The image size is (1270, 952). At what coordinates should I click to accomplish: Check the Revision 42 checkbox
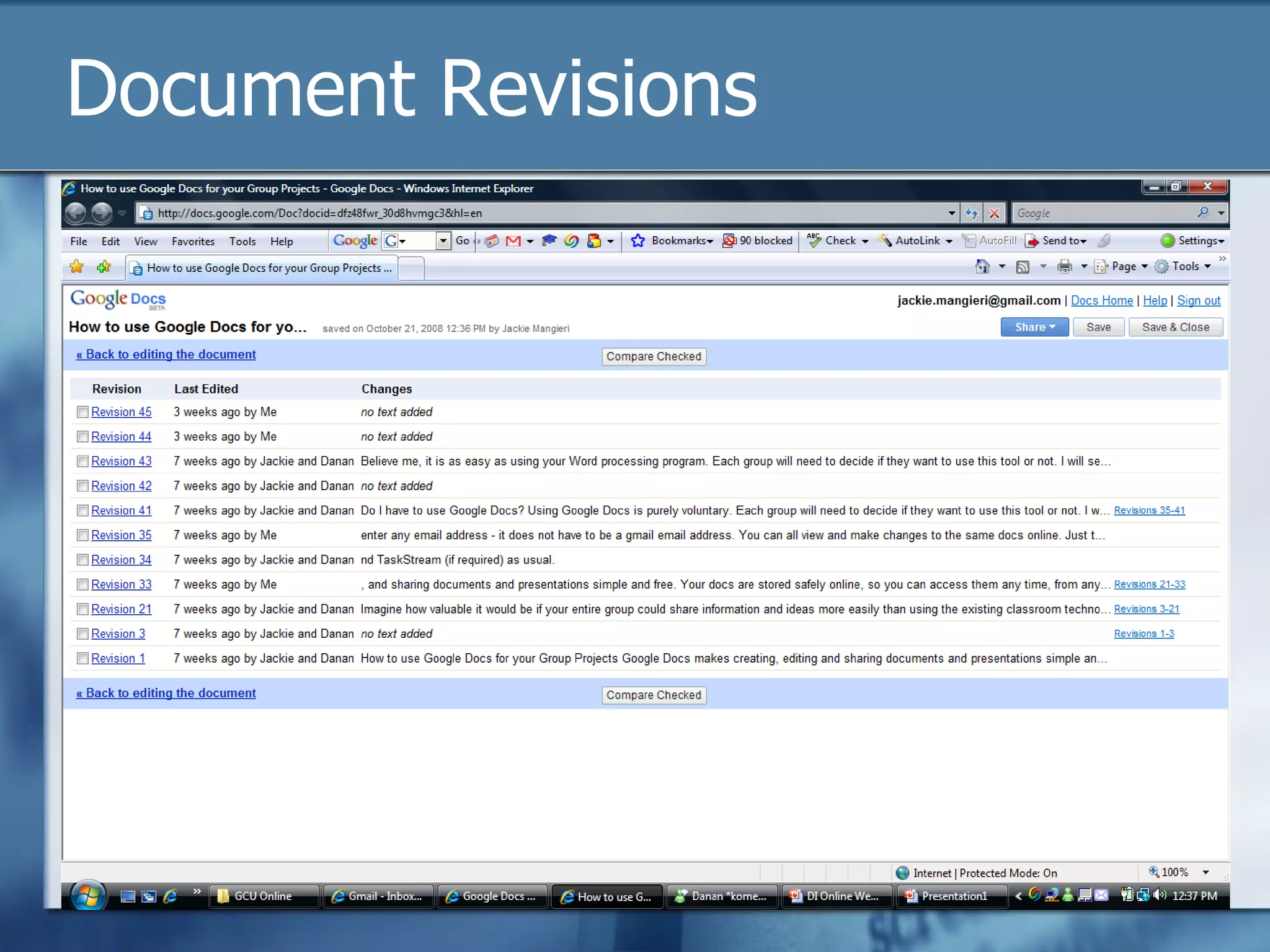(82, 487)
